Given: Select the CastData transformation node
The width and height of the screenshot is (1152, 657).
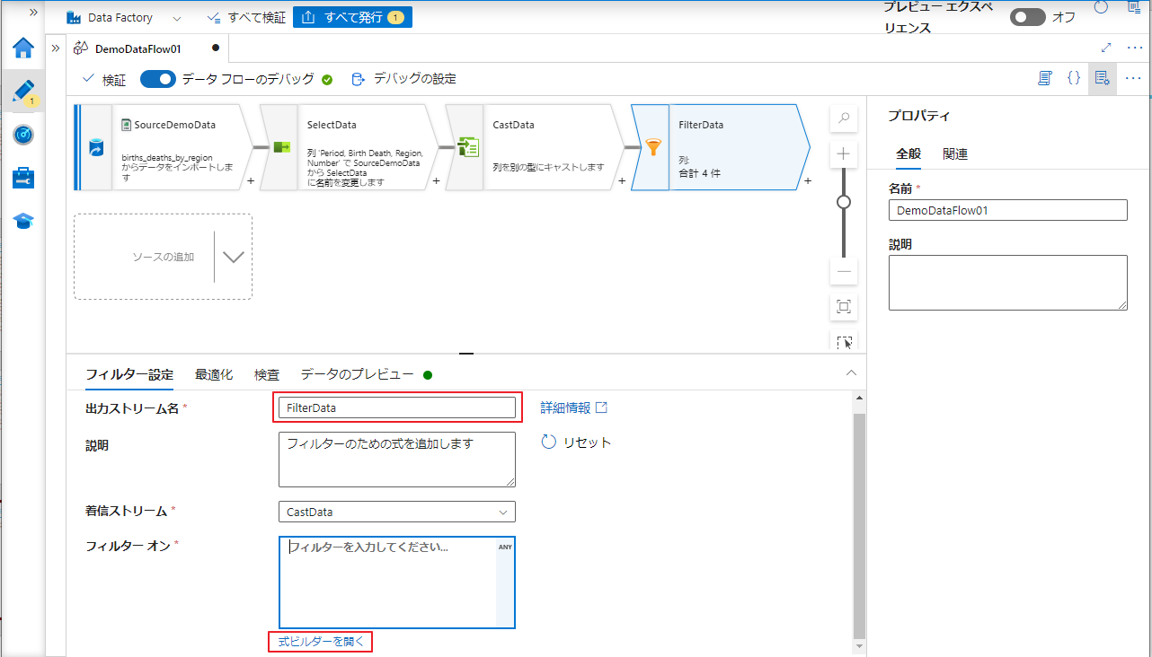Looking at the screenshot, I should [x=535, y=147].
